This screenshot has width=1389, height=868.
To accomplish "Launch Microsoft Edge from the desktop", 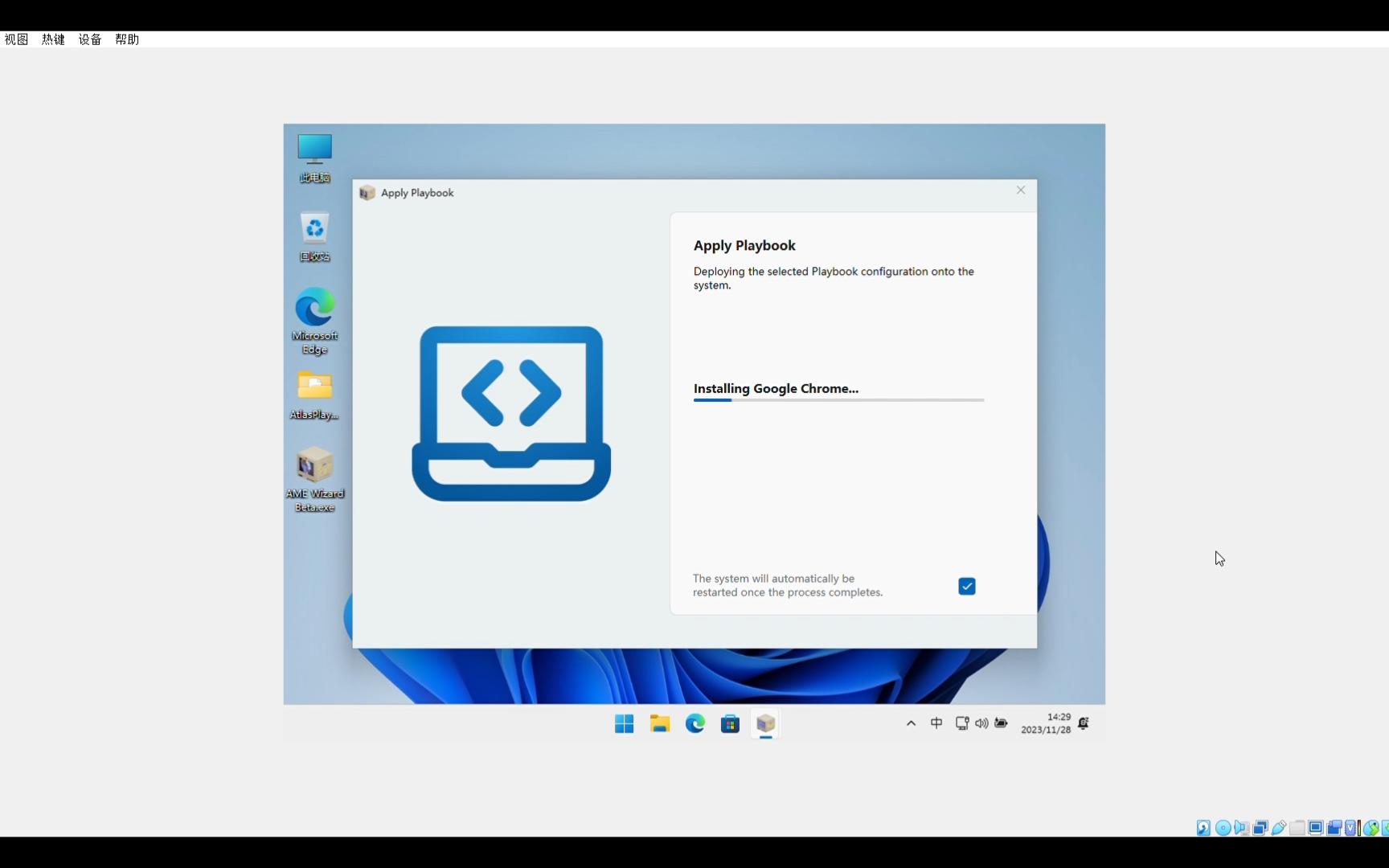I will point(314,321).
